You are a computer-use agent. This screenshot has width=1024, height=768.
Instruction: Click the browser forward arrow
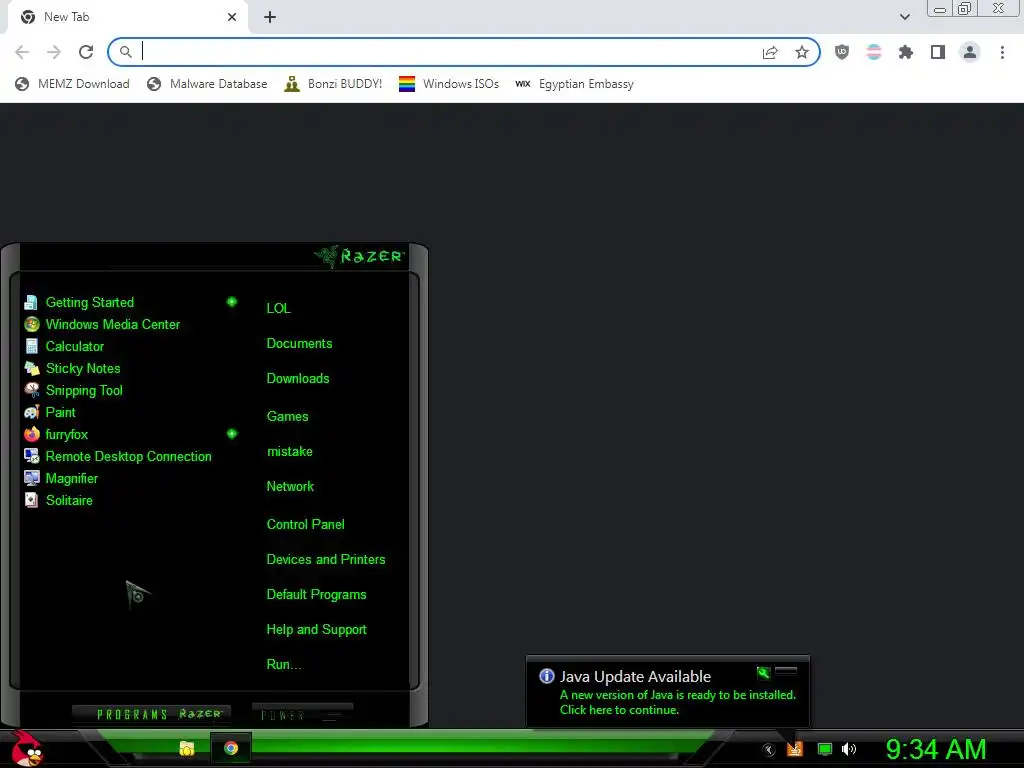tap(54, 52)
